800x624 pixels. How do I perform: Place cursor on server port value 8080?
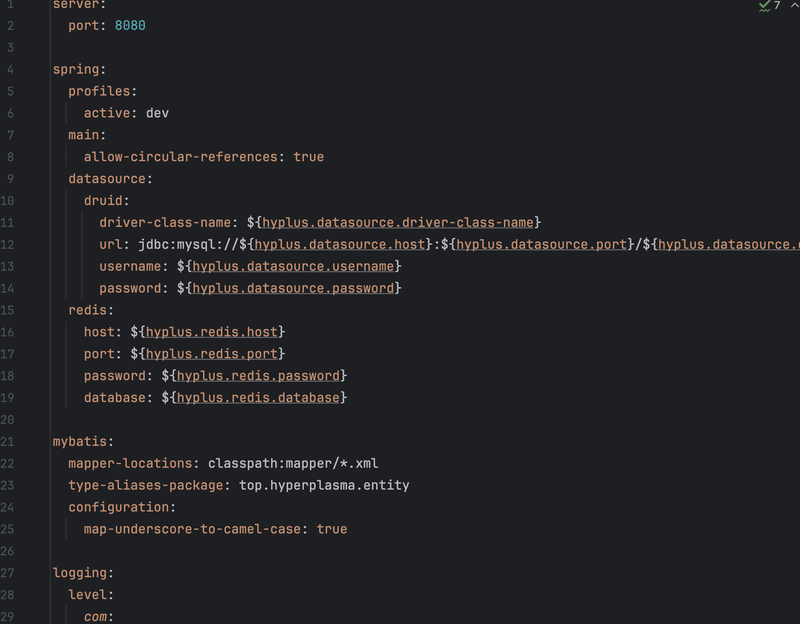pyautogui.click(x=130, y=26)
